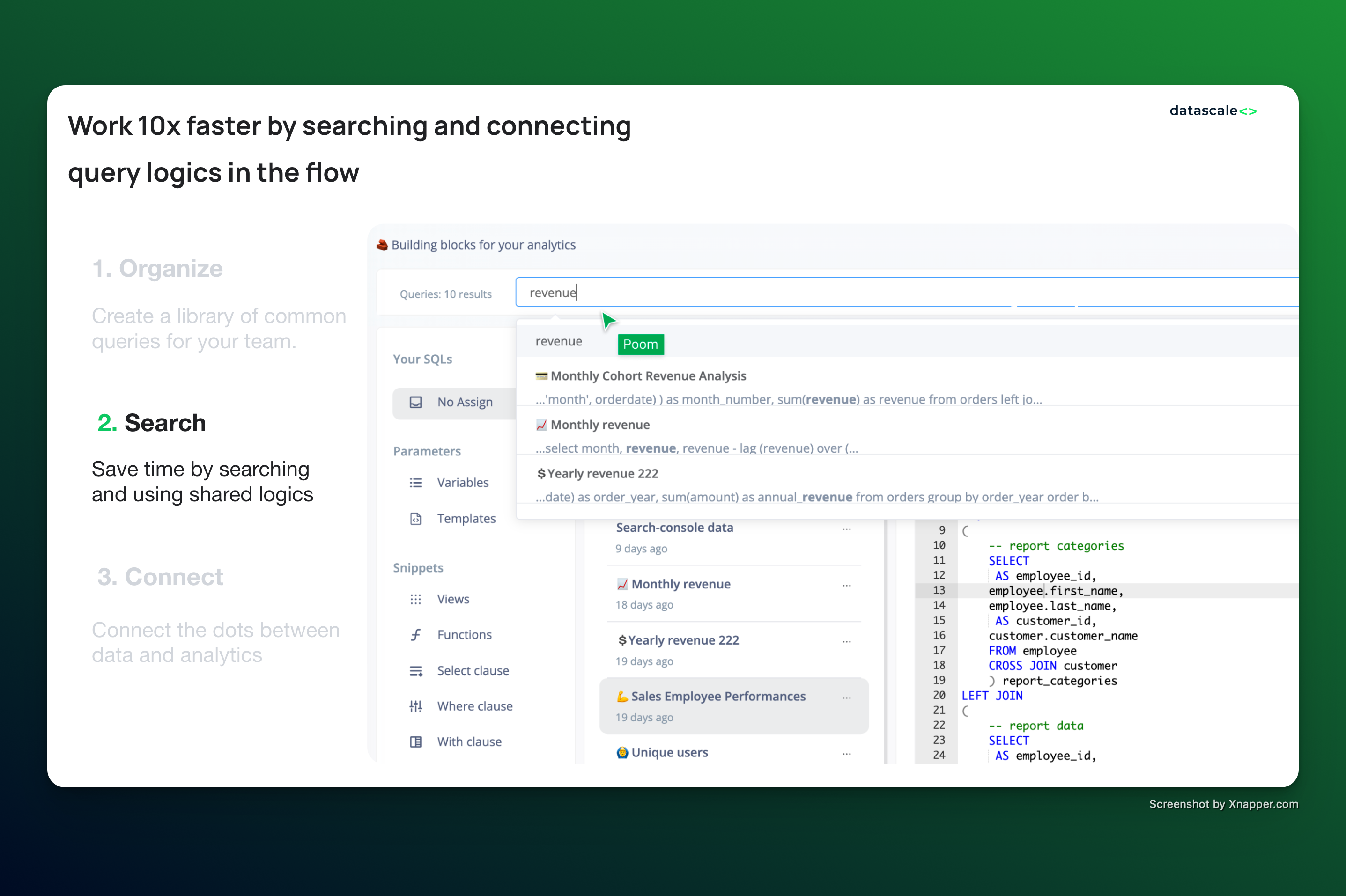The image size is (1346, 896).
Task: Click the flexed-arm icon on Sales Employee Performances
Action: 622,697
